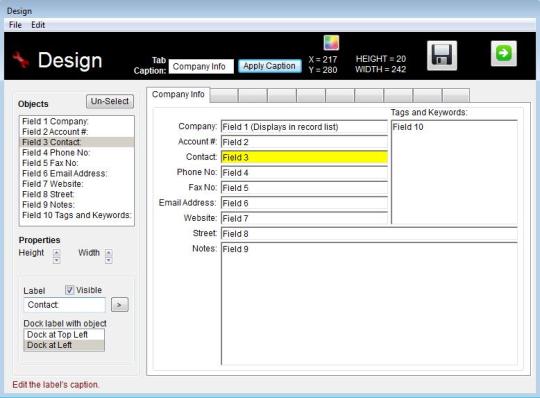The image size is (540, 398).
Task: Select Field 8 Street in Objects list
Action: [76, 194]
